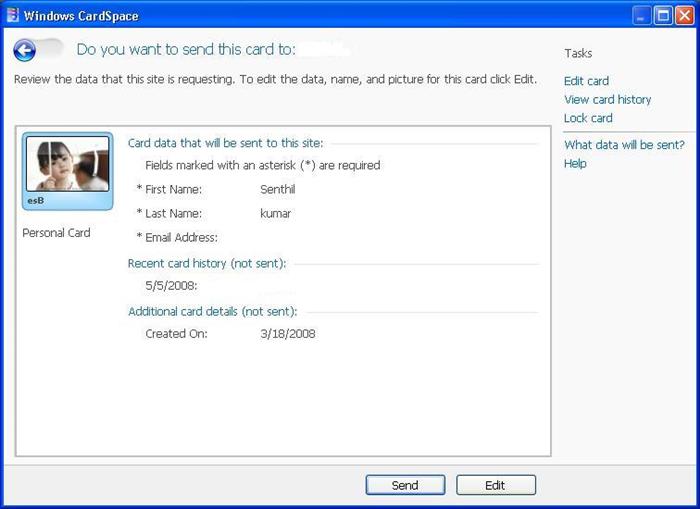Click 'Recent card history (not sent)' heading
The image size is (700, 509).
click(x=207, y=263)
